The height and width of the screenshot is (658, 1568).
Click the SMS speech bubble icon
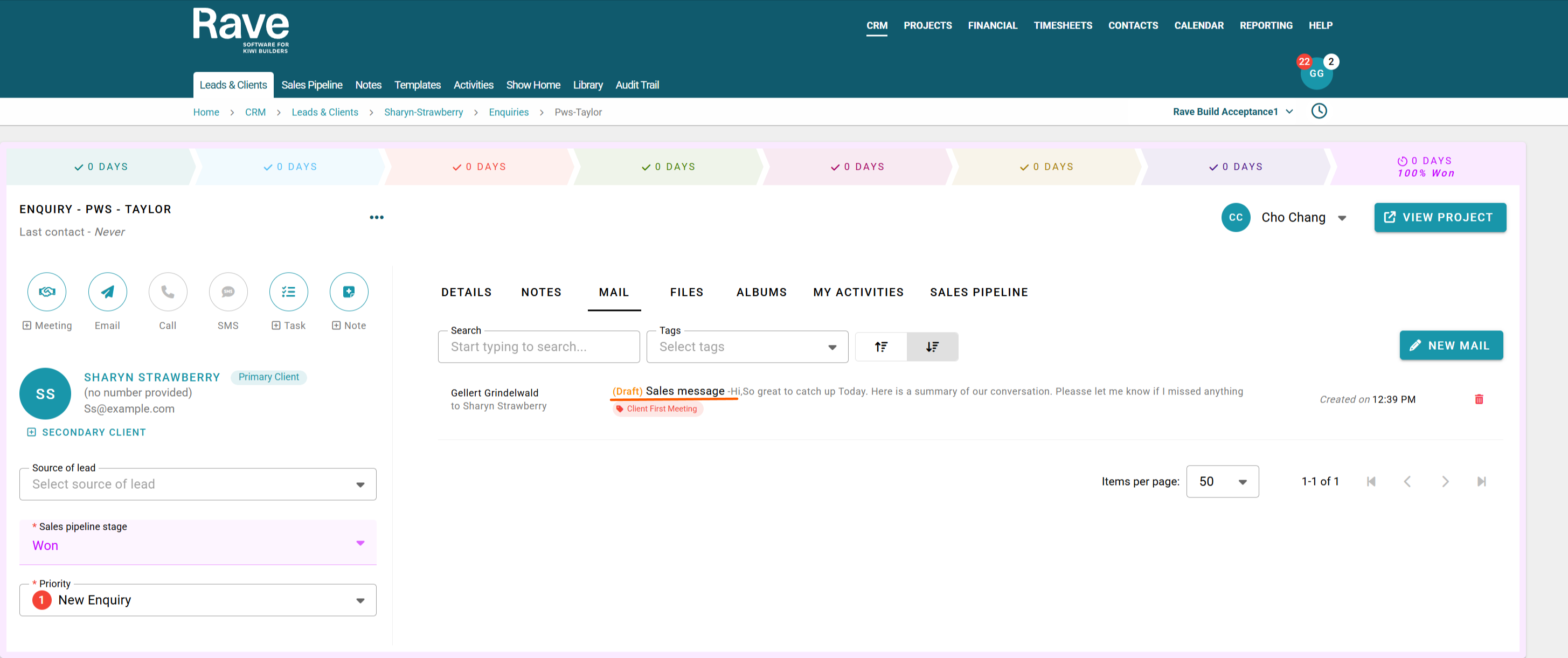coord(227,292)
